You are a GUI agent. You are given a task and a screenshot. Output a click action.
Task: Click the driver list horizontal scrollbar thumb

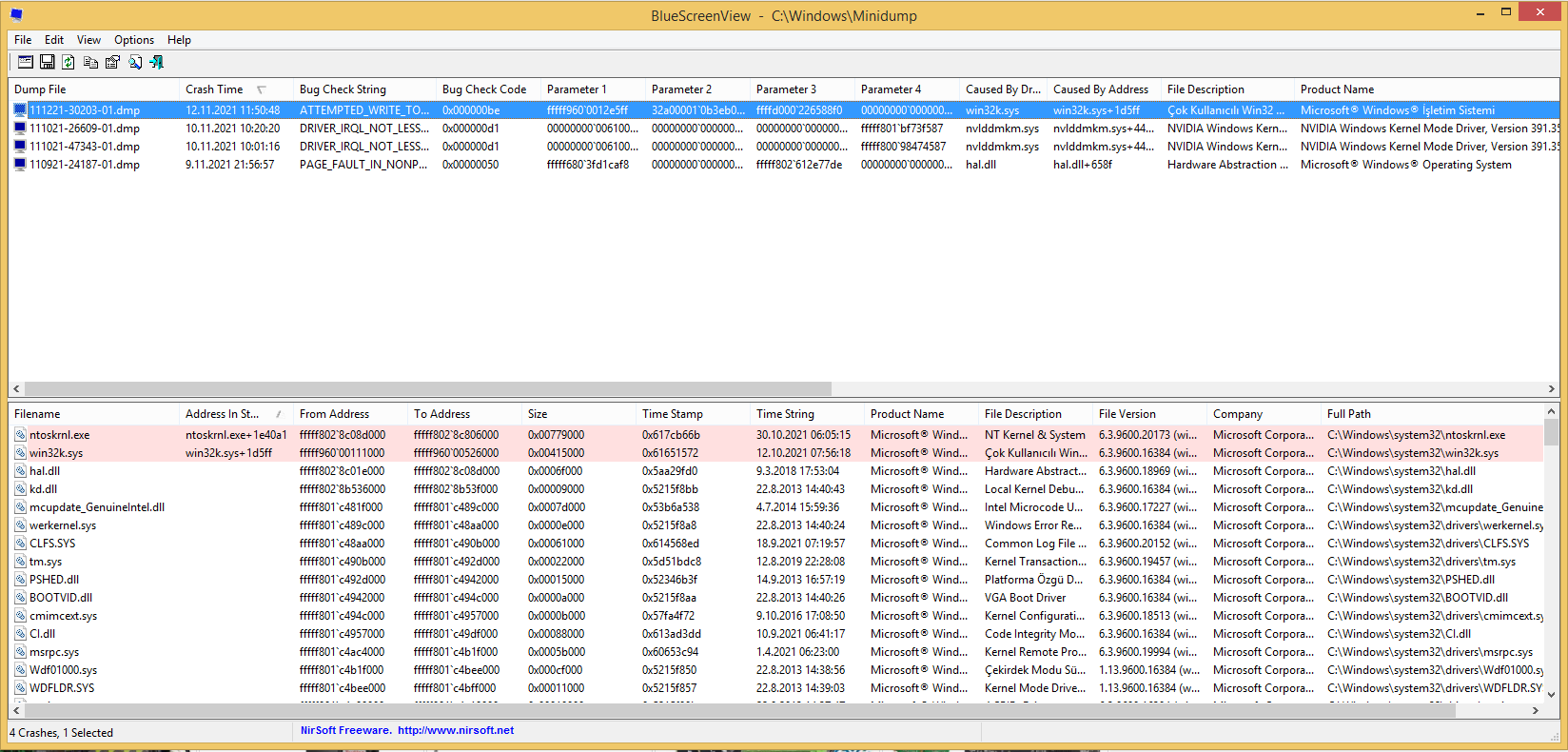[x=740, y=711]
